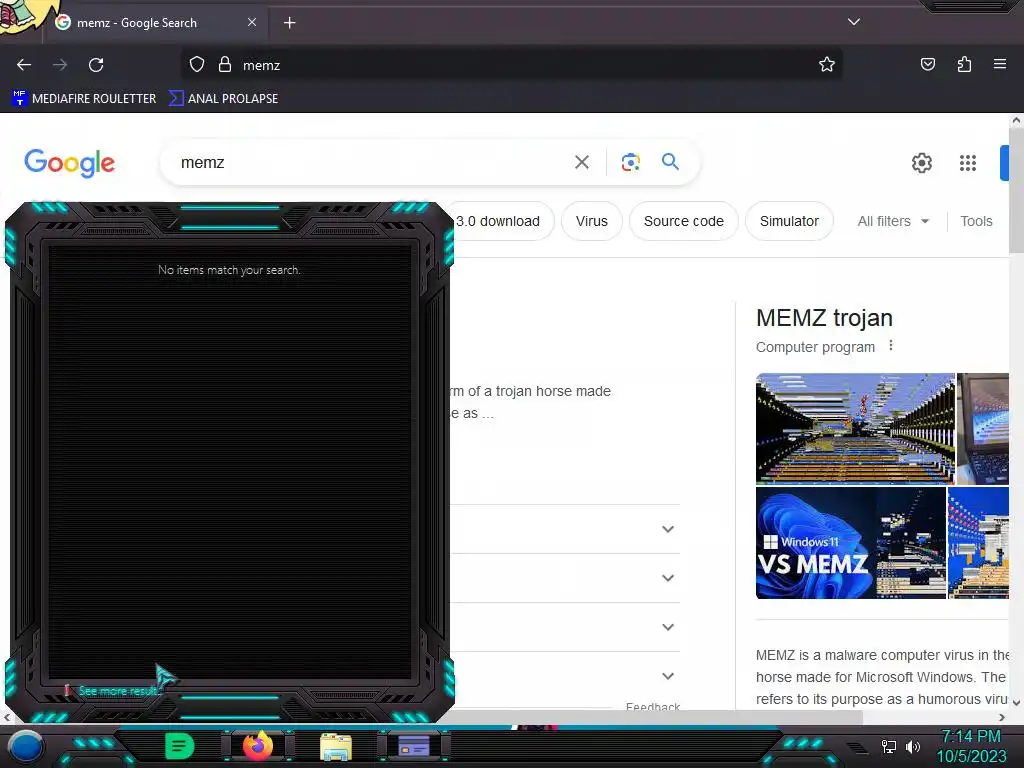Screen dimensions: 1024x768
Task: Expand the first People also ask question
Action: (667, 529)
